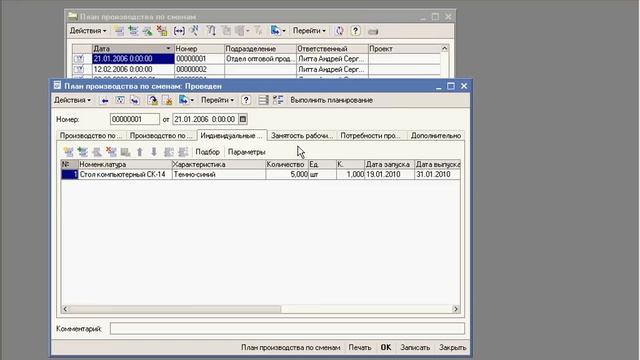Screen dimensions: 640x360
Task: Click the Номенклатура column header
Action: pyautogui.click(x=124, y=164)
